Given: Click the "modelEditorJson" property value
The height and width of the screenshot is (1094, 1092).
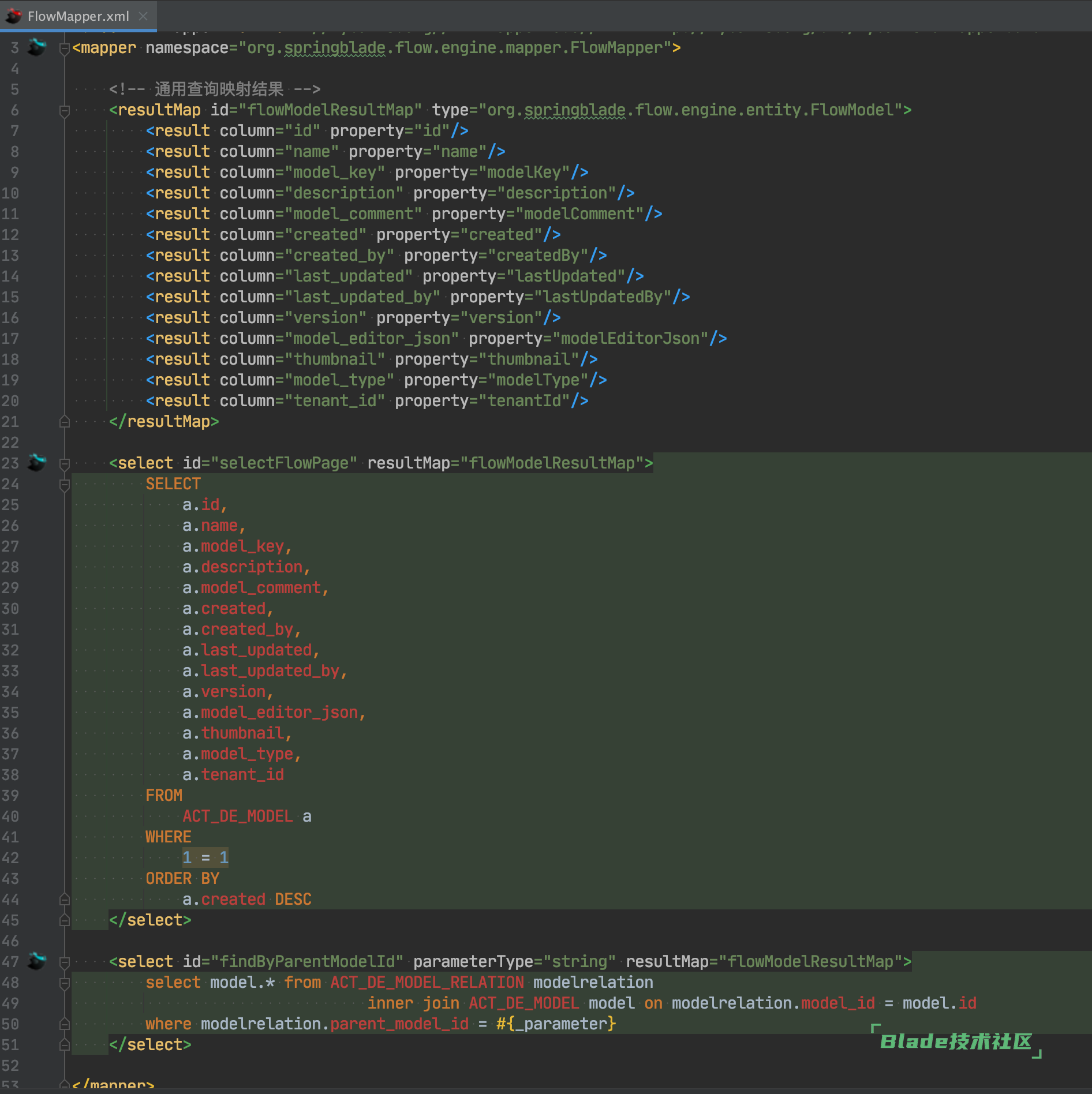Looking at the screenshot, I should (x=630, y=339).
